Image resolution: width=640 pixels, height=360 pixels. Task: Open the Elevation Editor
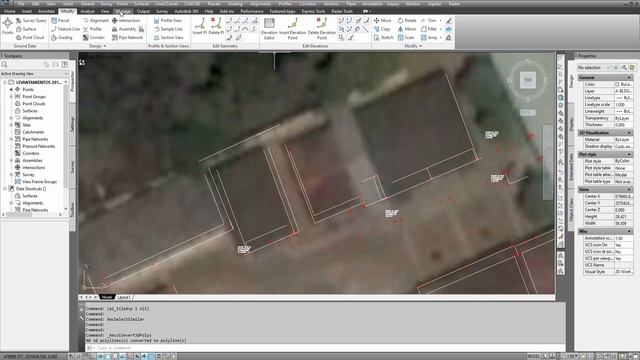pyautogui.click(x=269, y=29)
